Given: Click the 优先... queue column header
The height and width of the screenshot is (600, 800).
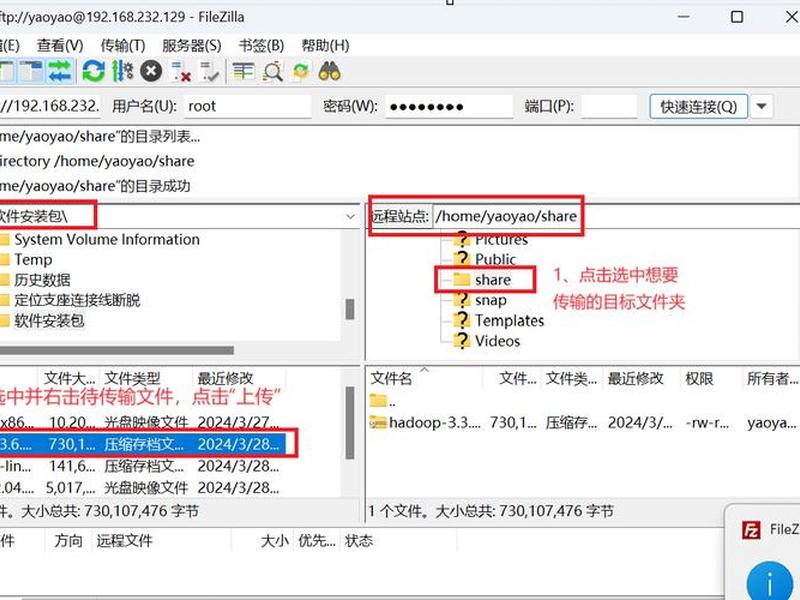Looking at the screenshot, I should 316,541.
